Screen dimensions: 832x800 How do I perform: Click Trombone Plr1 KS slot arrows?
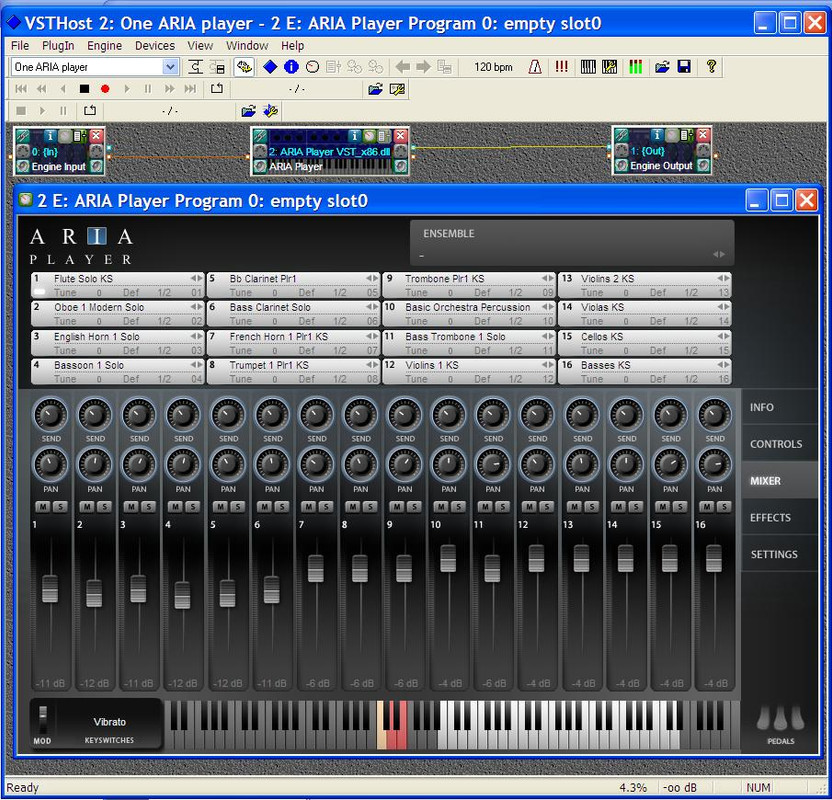[x=548, y=278]
